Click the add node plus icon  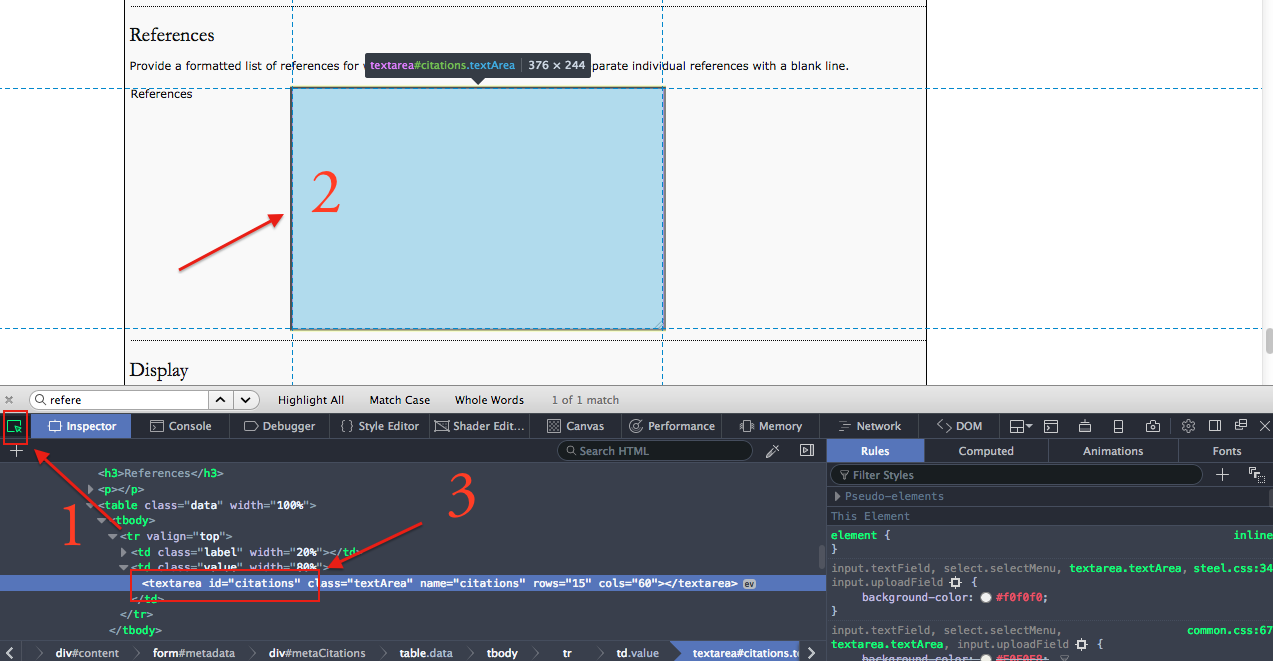click(x=16, y=451)
